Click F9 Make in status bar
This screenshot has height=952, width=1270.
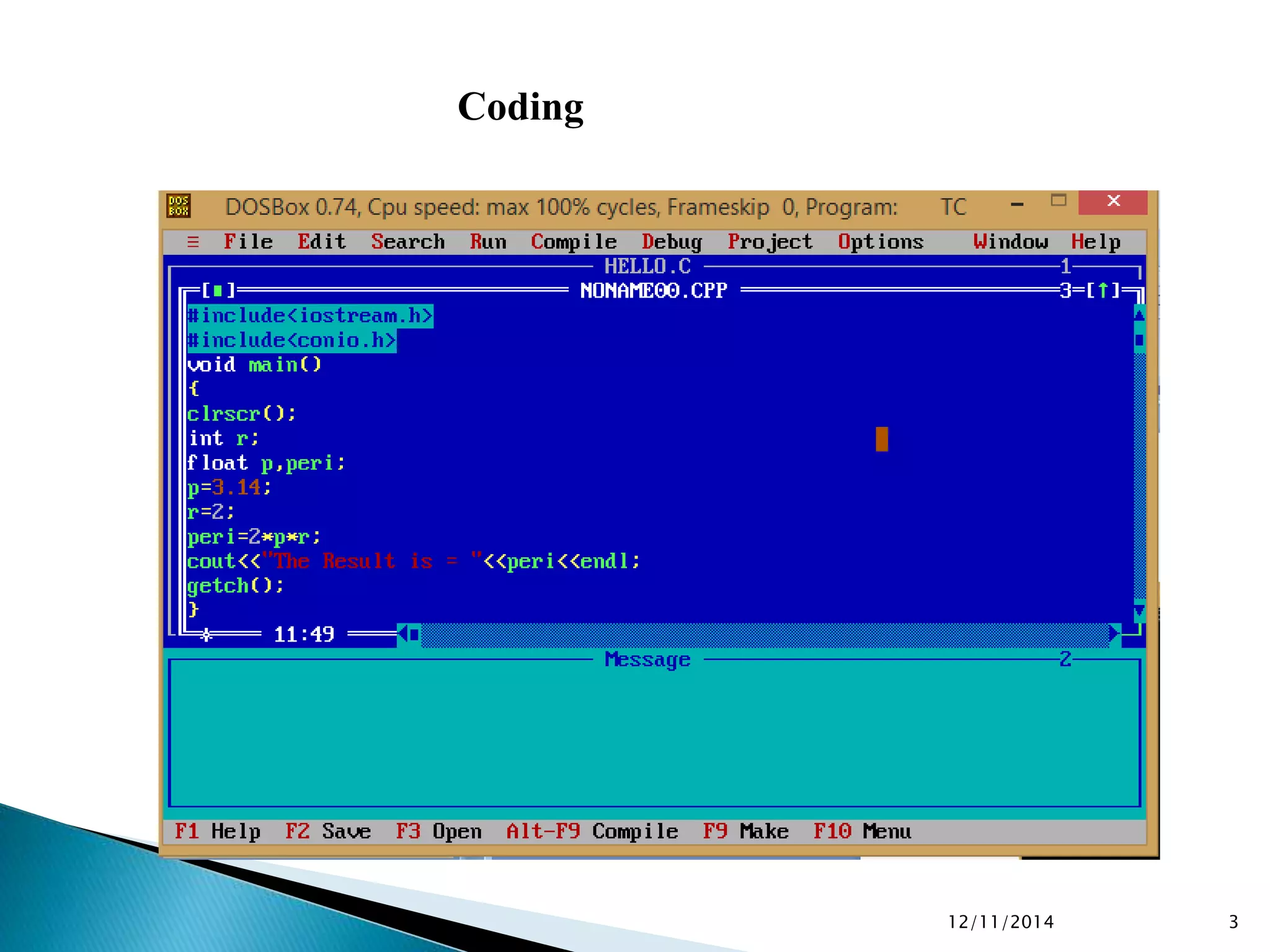tap(745, 831)
